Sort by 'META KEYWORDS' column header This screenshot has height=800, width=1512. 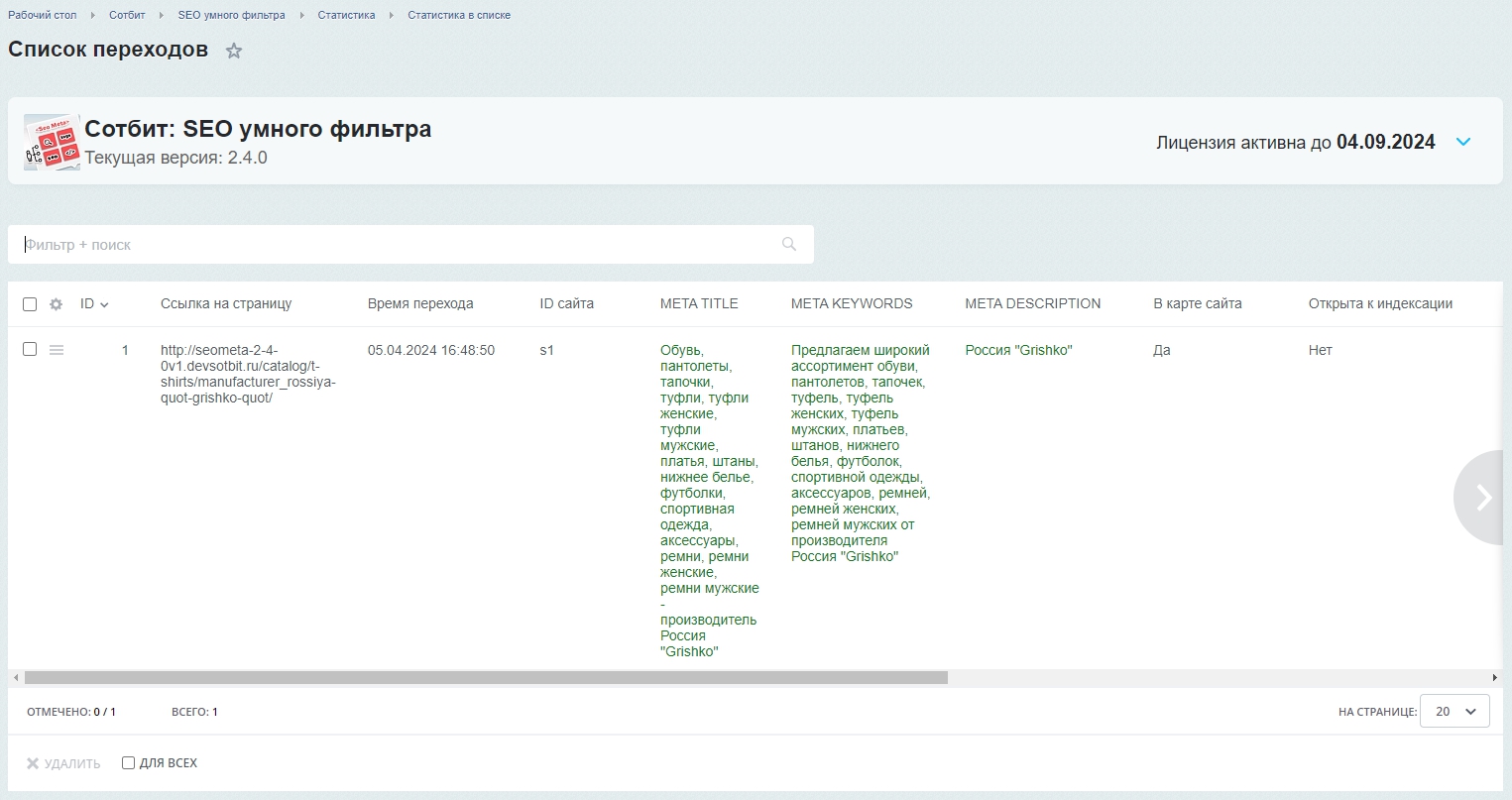coord(852,304)
